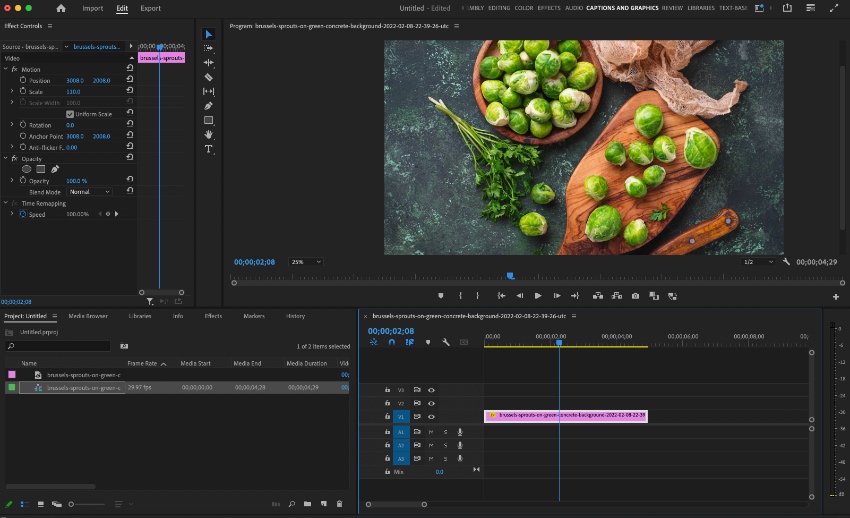
Task: Expand the Speed property
Action: (12, 214)
